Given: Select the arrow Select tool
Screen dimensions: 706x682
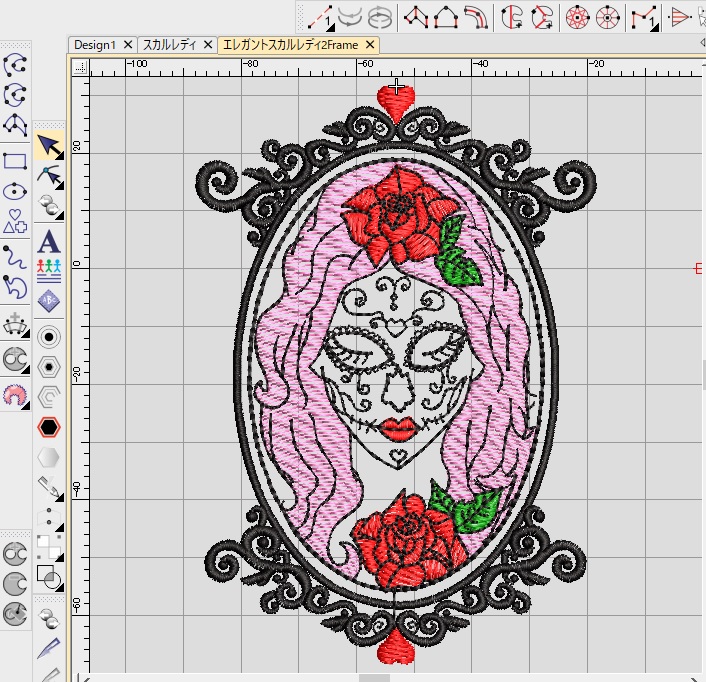Looking at the screenshot, I should pos(49,146).
